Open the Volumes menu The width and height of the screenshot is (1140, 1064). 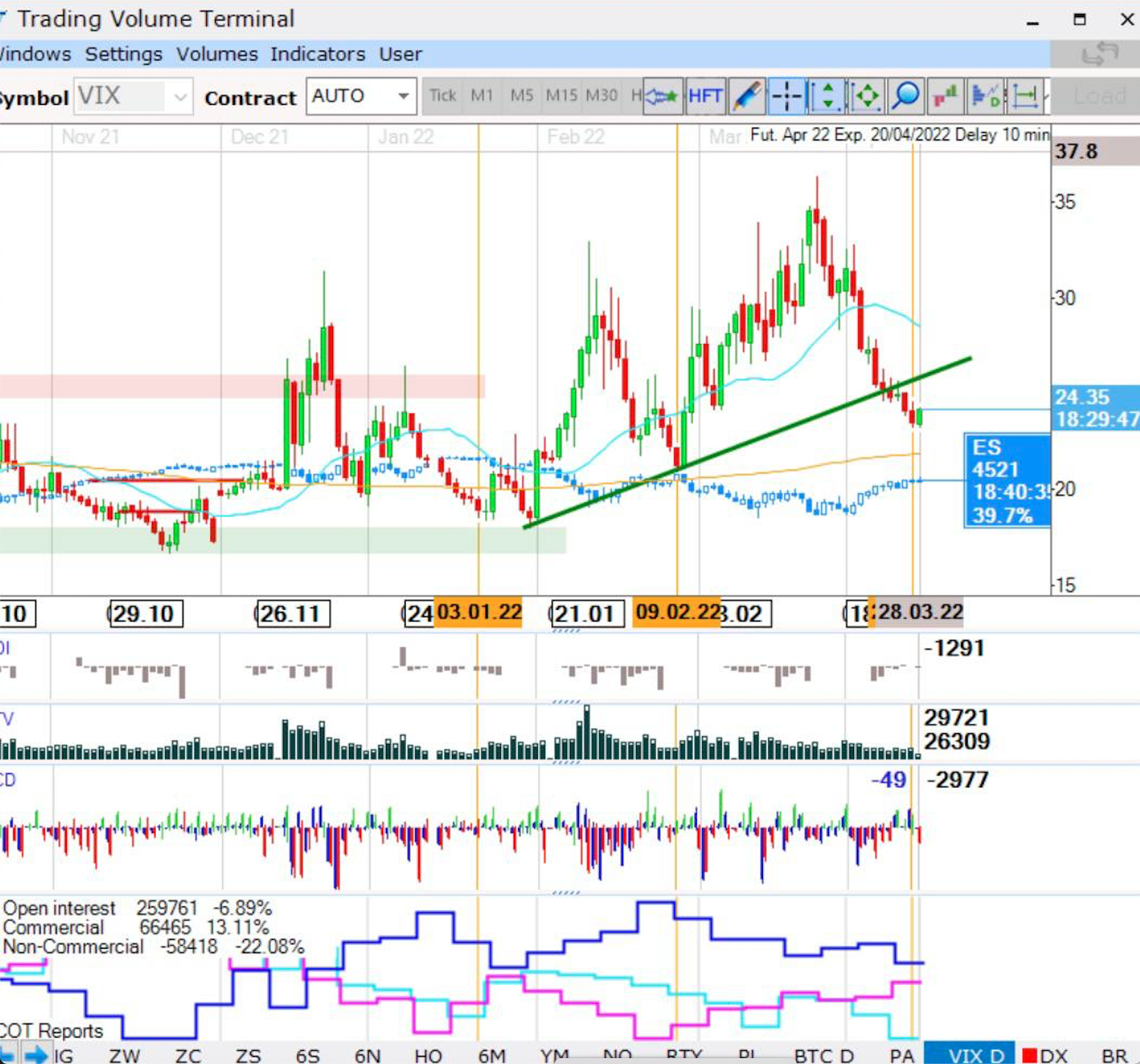(x=217, y=54)
